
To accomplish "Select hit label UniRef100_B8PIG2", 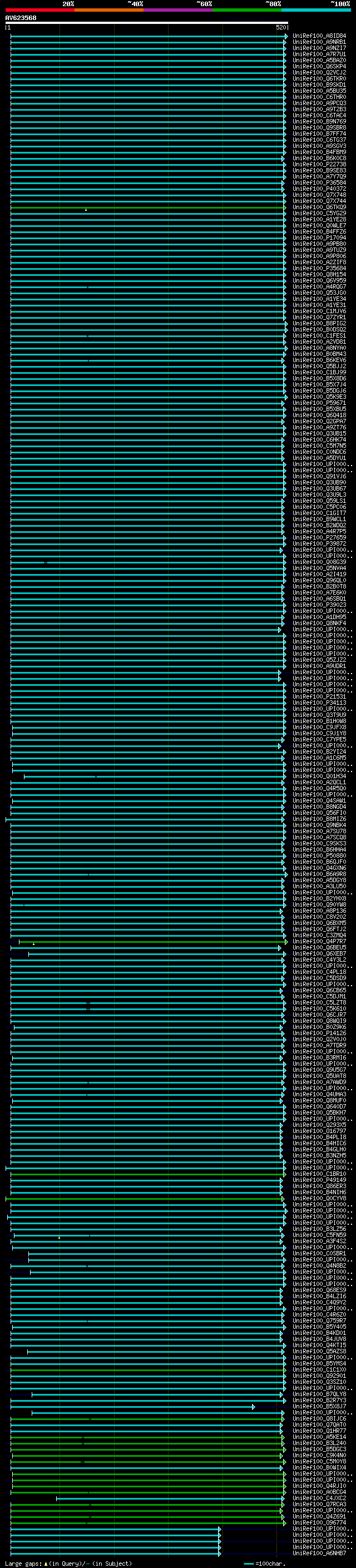I will coord(319,323).
